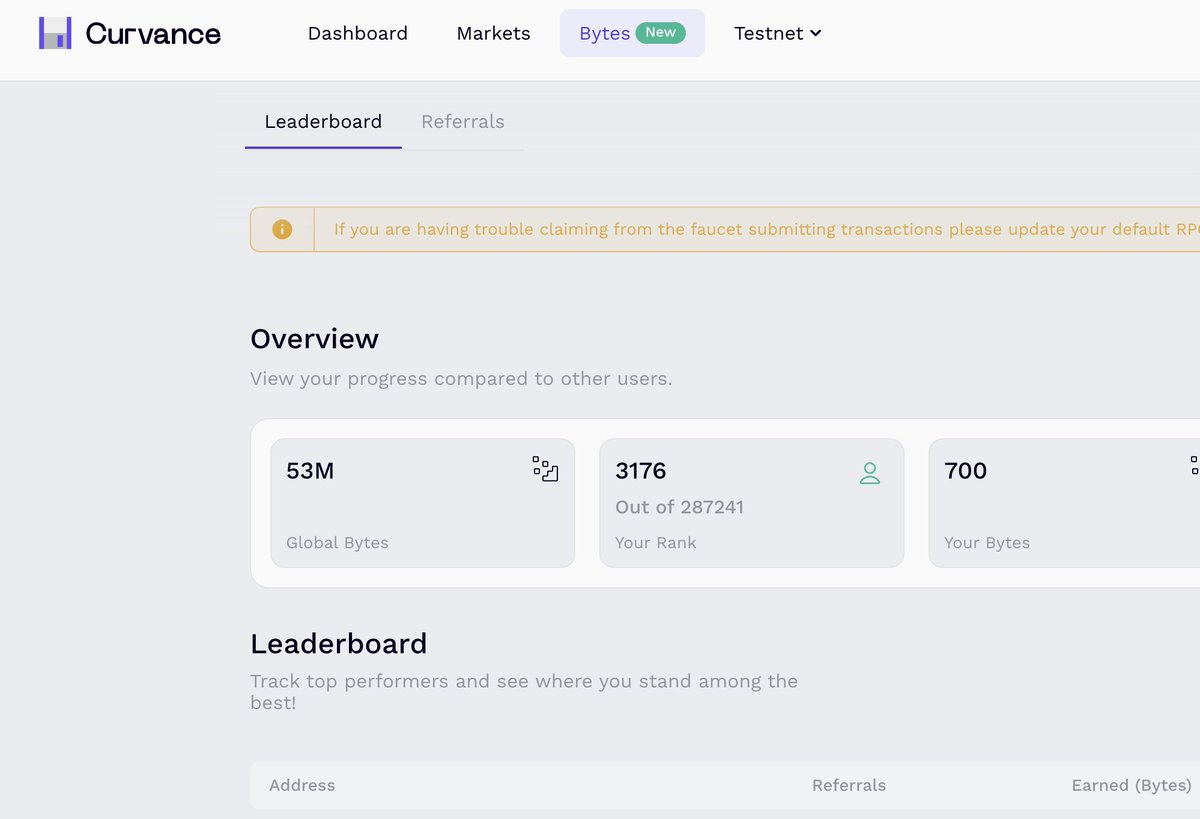Click the Address column header
The width and height of the screenshot is (1200, 819).
pyautogui.click(x=302, y=785)
